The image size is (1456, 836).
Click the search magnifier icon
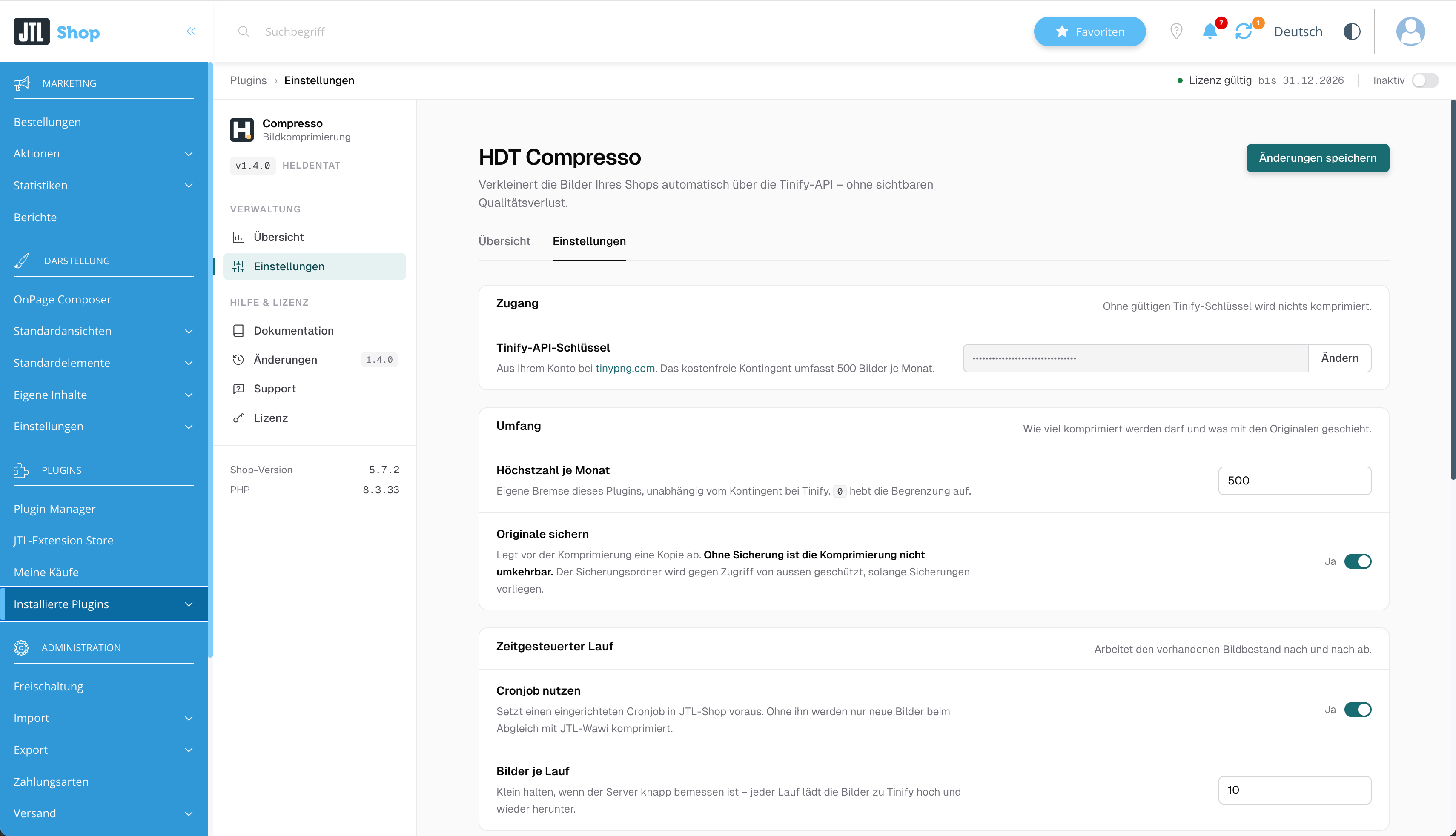pyautogui.click(x=244, y=31)
